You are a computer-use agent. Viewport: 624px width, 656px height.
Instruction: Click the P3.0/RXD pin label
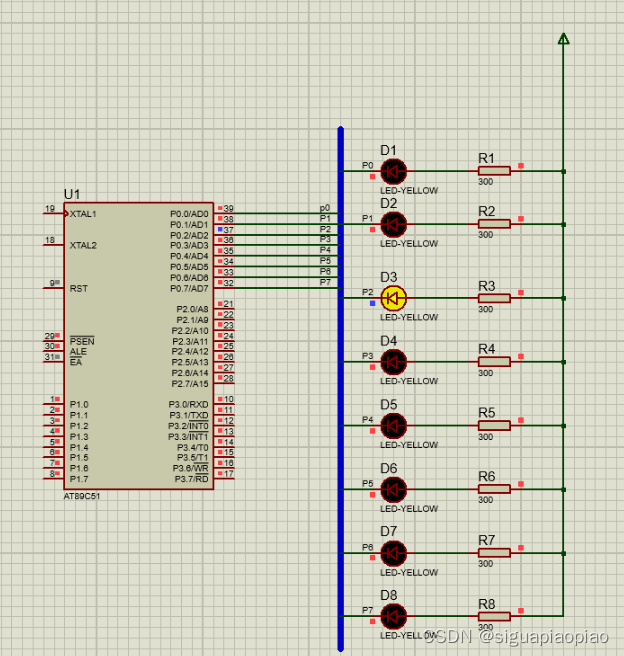click(x=188, y=405)
